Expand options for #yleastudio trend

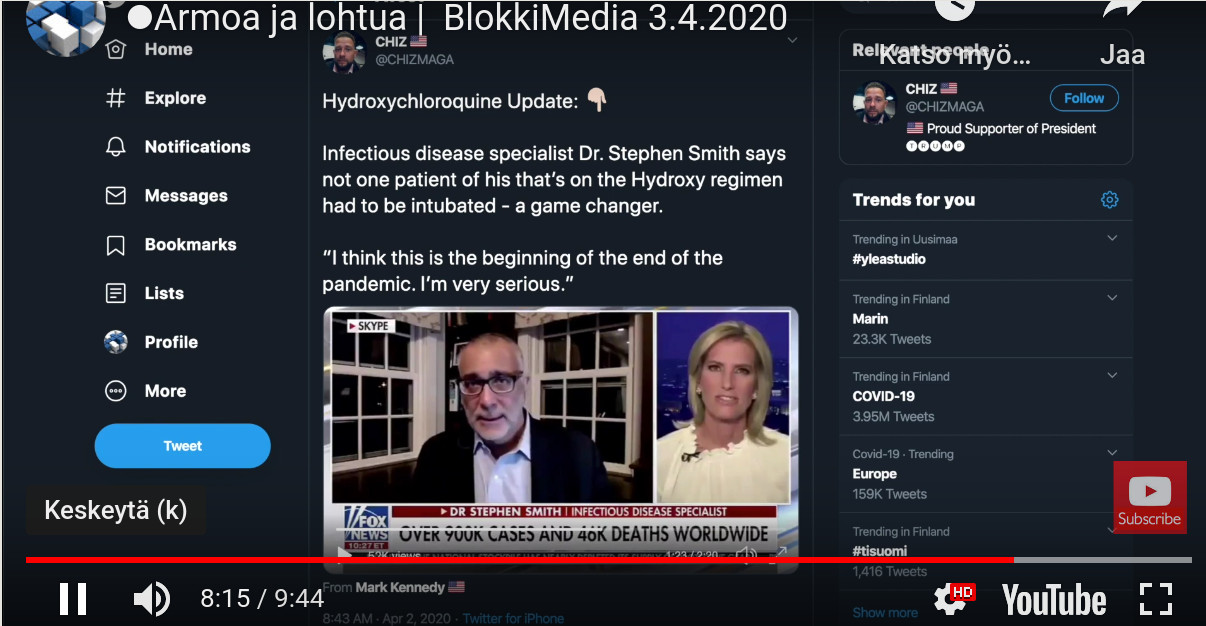pos(1112,239)
